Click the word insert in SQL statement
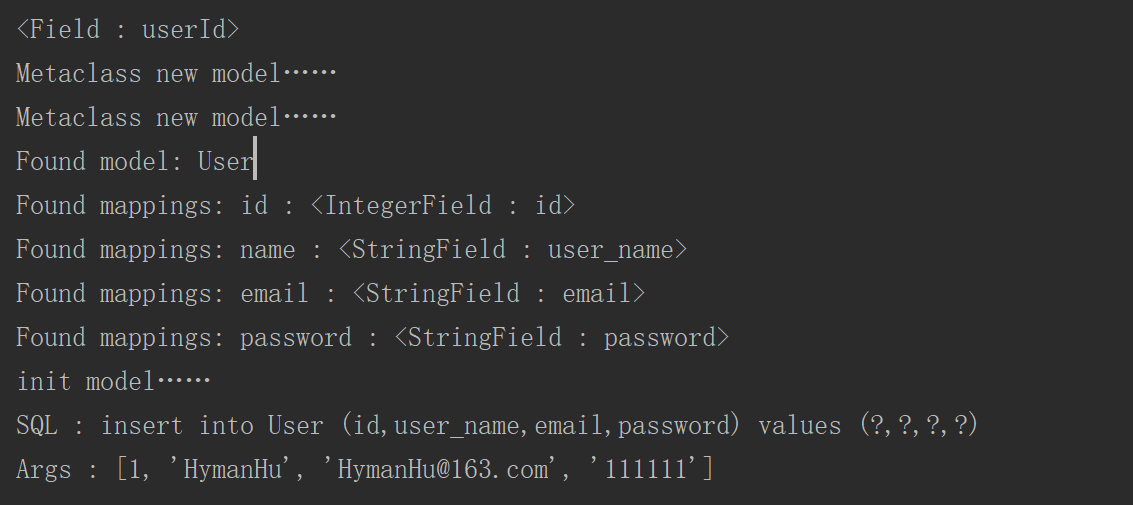Screen dimensions: 1133x505 click(141, 425)
